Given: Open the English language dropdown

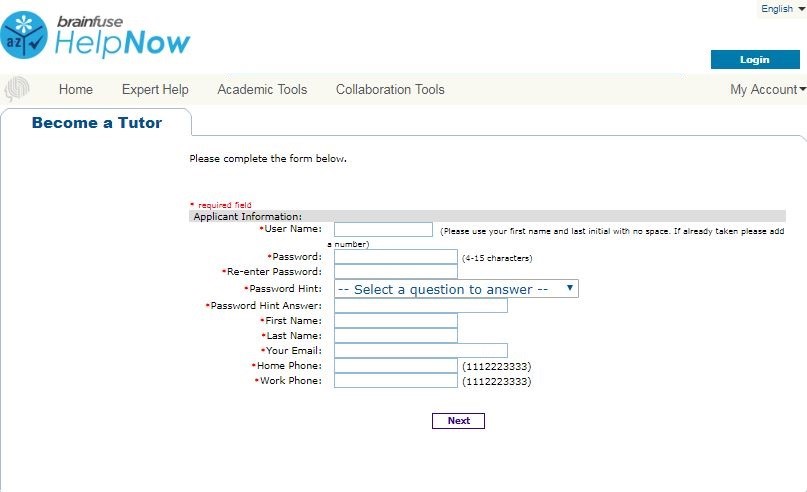Looking at the screenshot, I should tap(783, 9).
